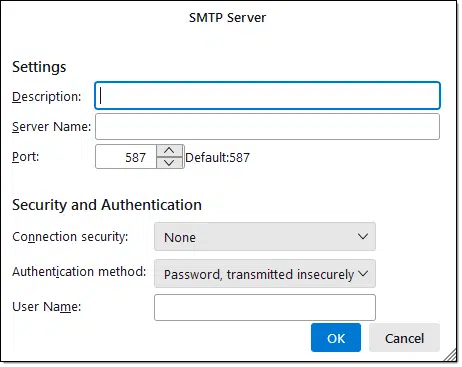The height and width of the screenshot is (367, 462).
Task: Click the User Name input field
Action: [265, 307]
